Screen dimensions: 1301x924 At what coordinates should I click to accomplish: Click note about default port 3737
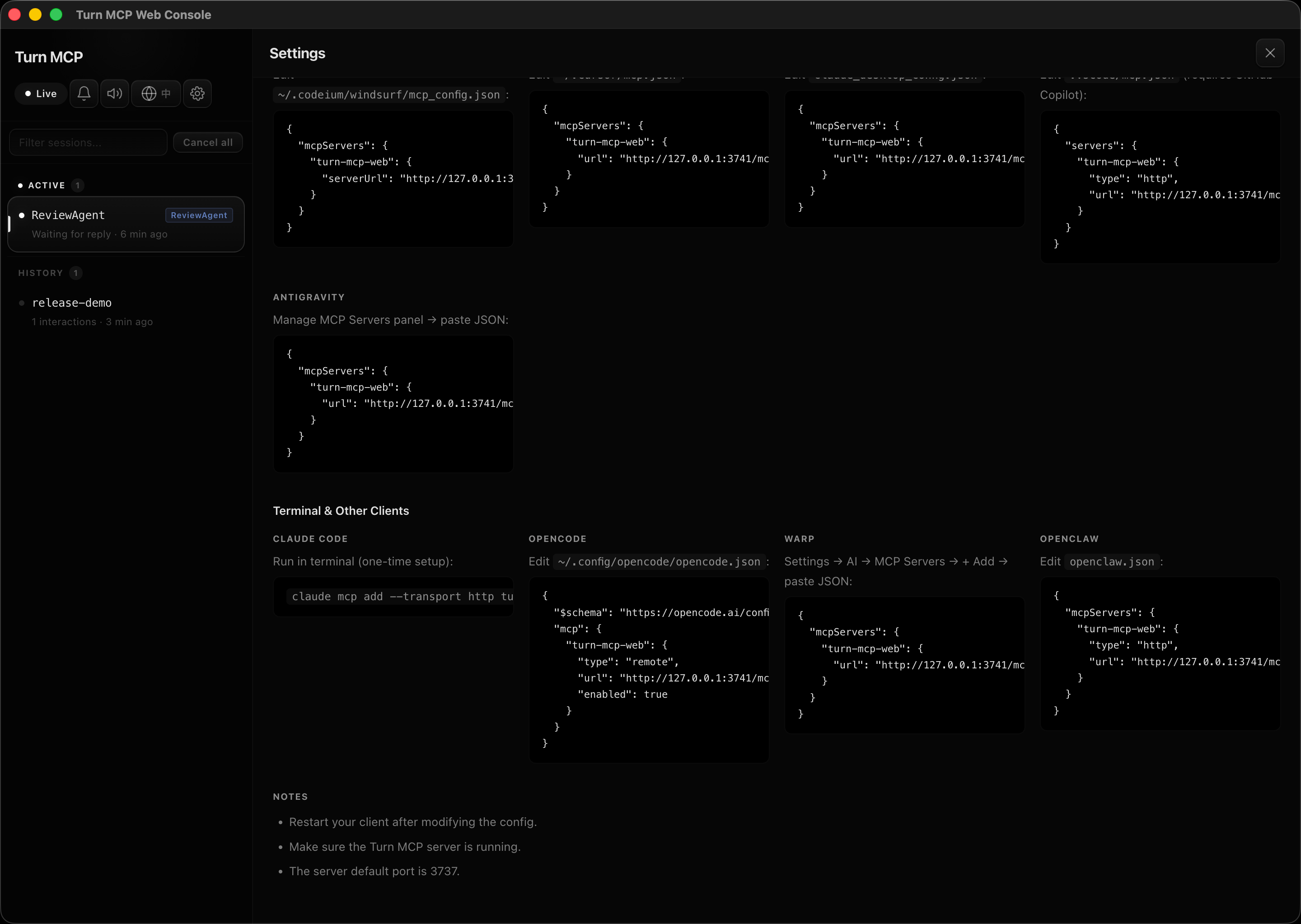(x=374, y=871)
